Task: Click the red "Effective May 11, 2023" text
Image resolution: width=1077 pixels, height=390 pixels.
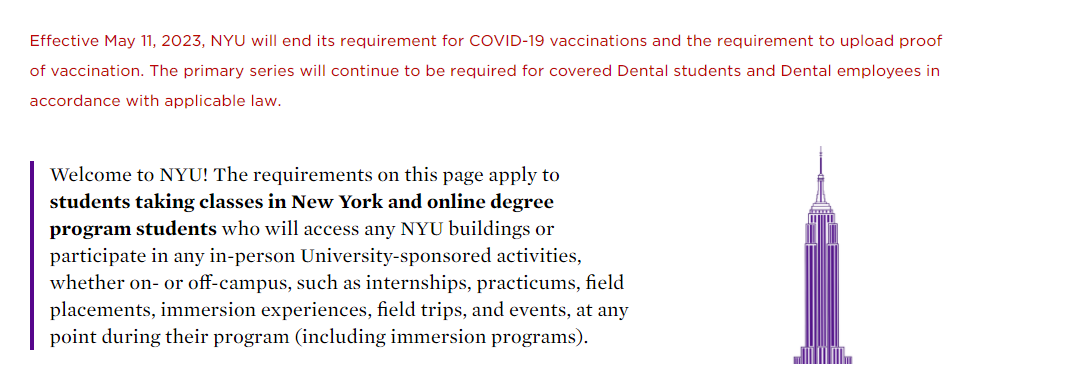Action: coord(118,41)
